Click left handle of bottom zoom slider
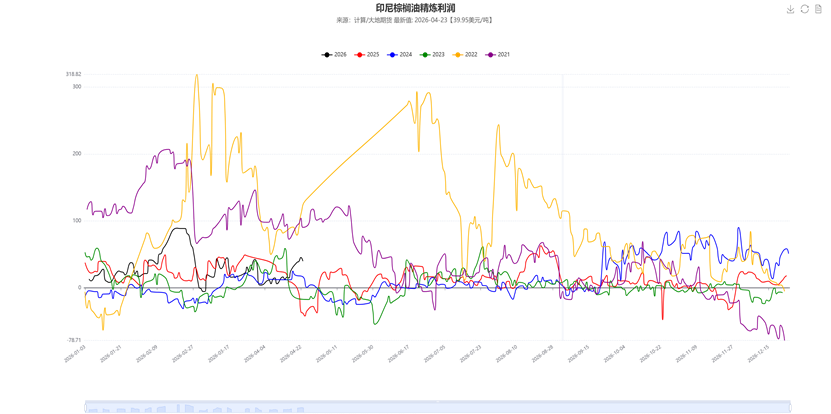The width and height of the screenshot is (831, 414). (86, 407)
